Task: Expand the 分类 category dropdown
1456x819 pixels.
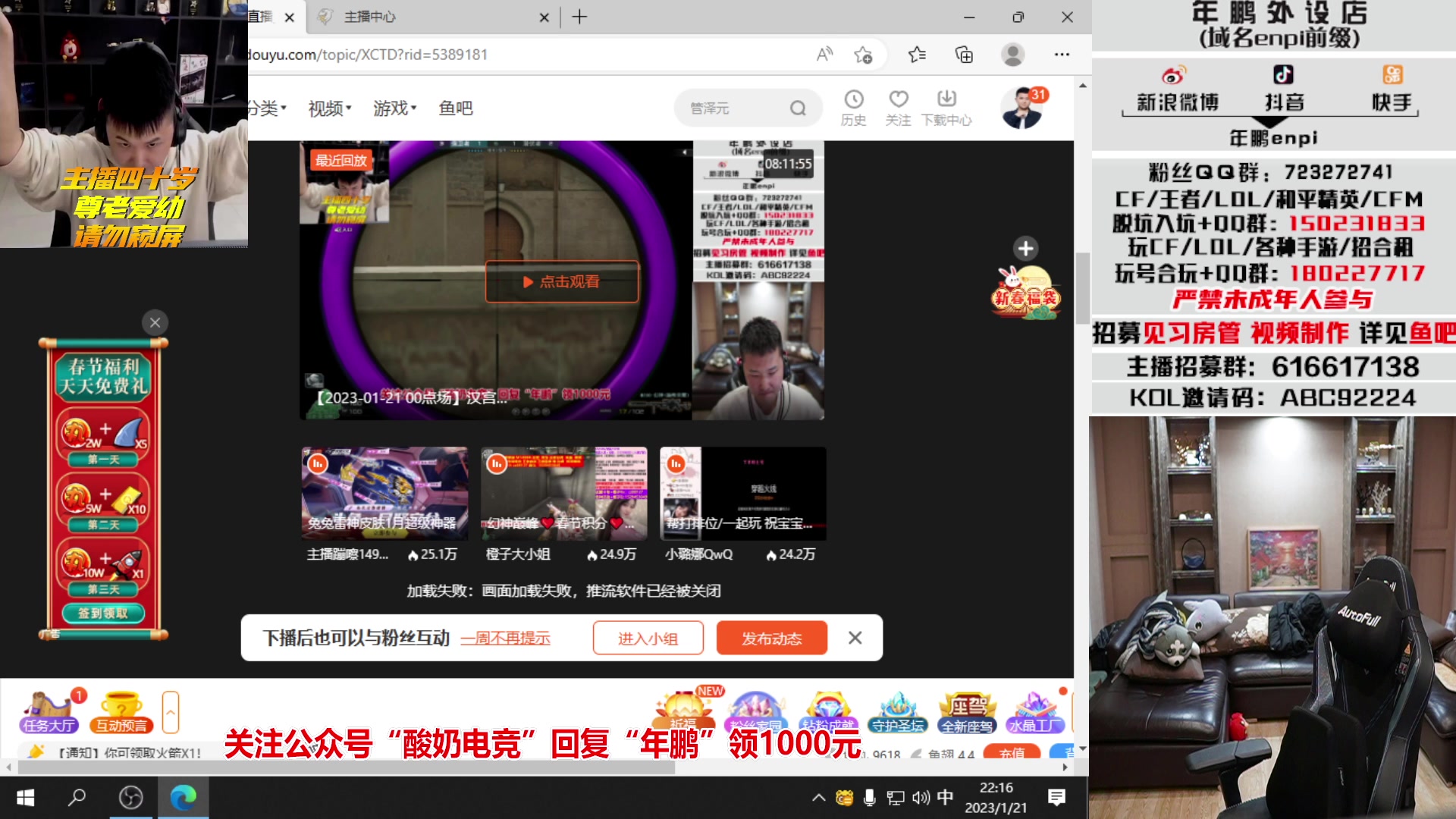Action: 267,108
